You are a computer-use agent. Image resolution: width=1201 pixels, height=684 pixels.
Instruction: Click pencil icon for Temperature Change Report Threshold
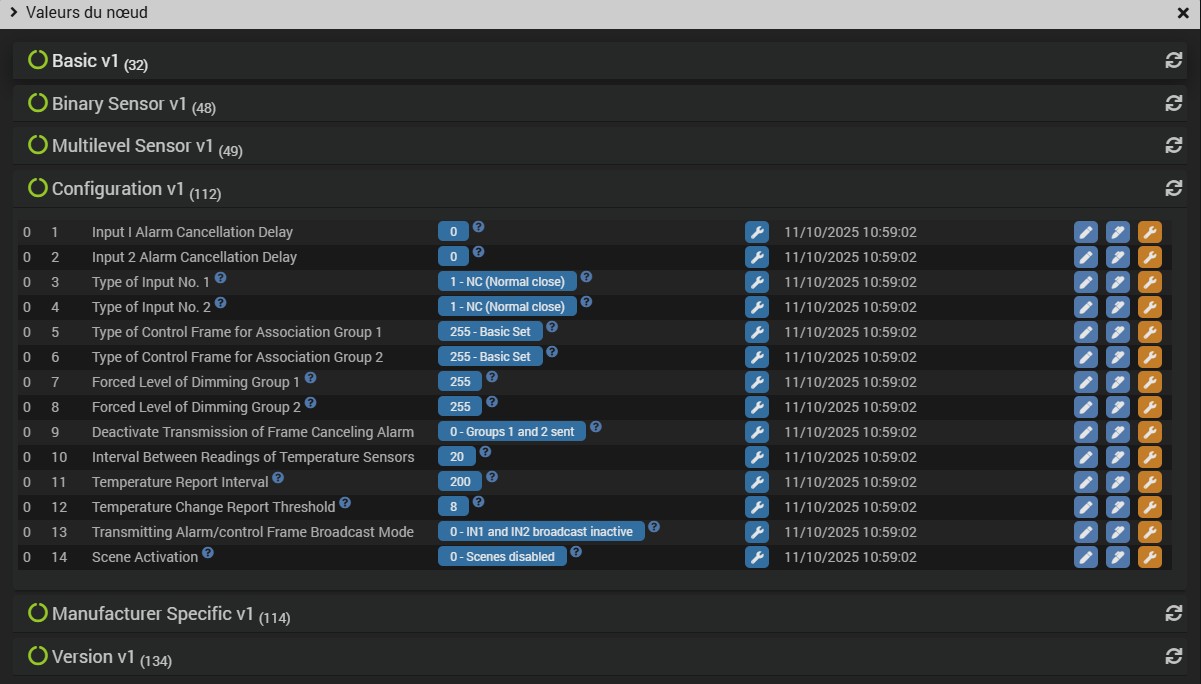click(x=1085, y=507)
